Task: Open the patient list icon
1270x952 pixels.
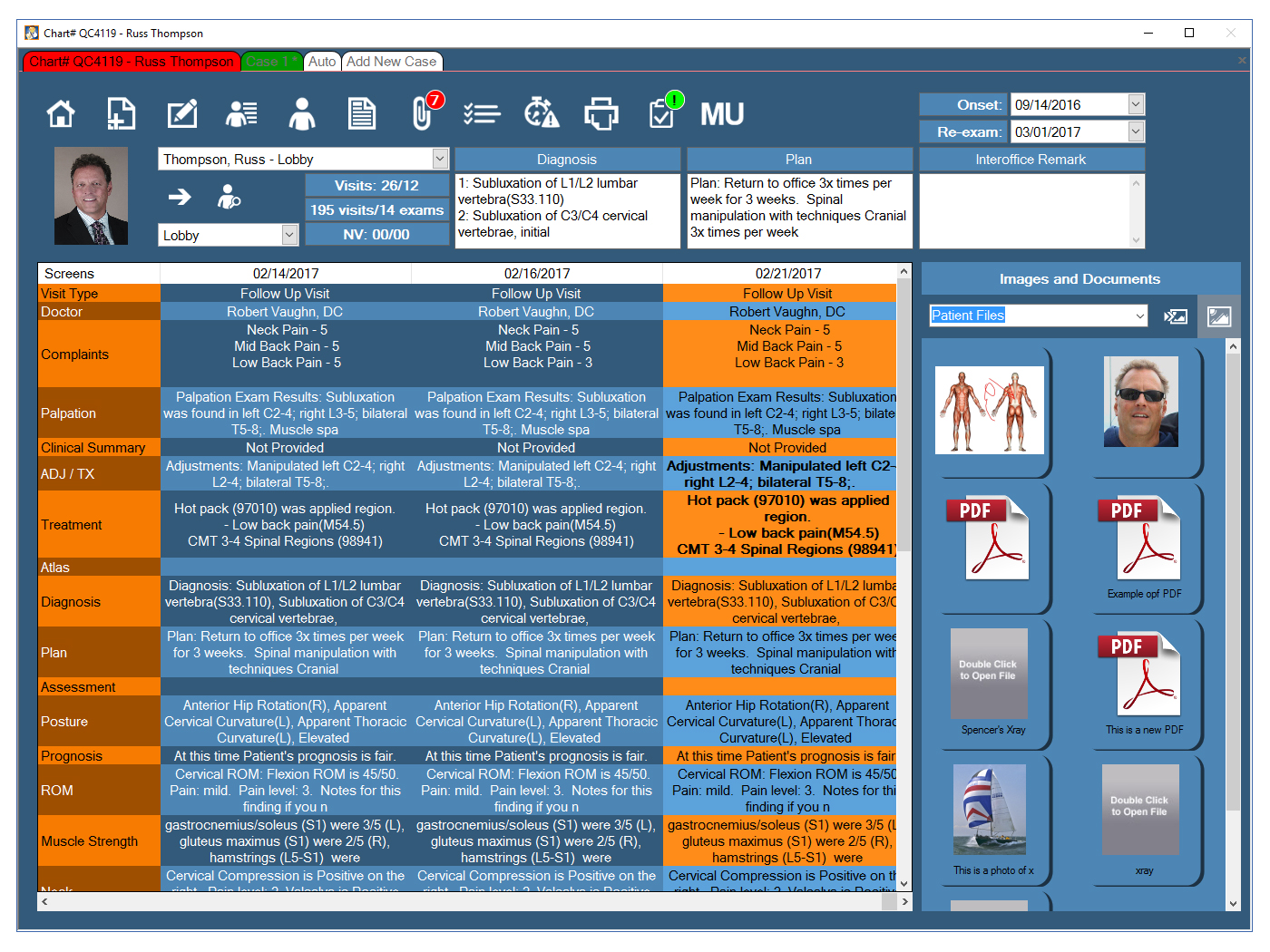Action: (241, 114)
